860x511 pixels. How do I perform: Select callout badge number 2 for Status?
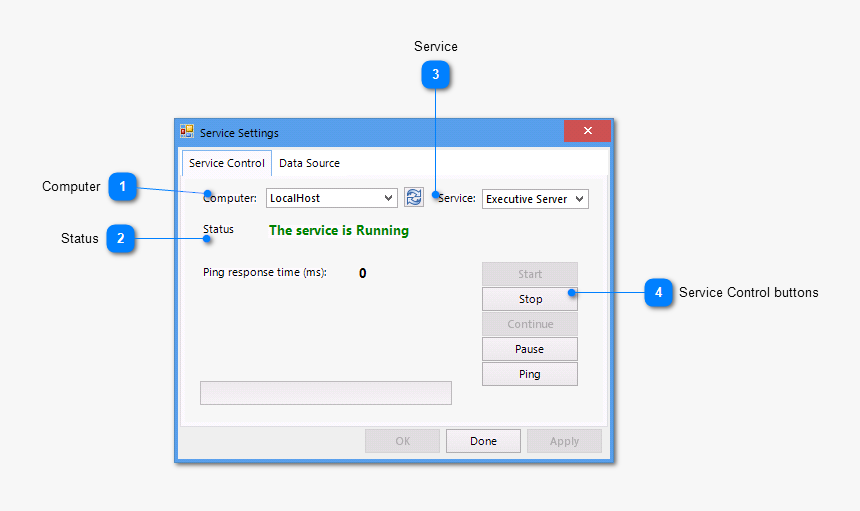point(121,238)
